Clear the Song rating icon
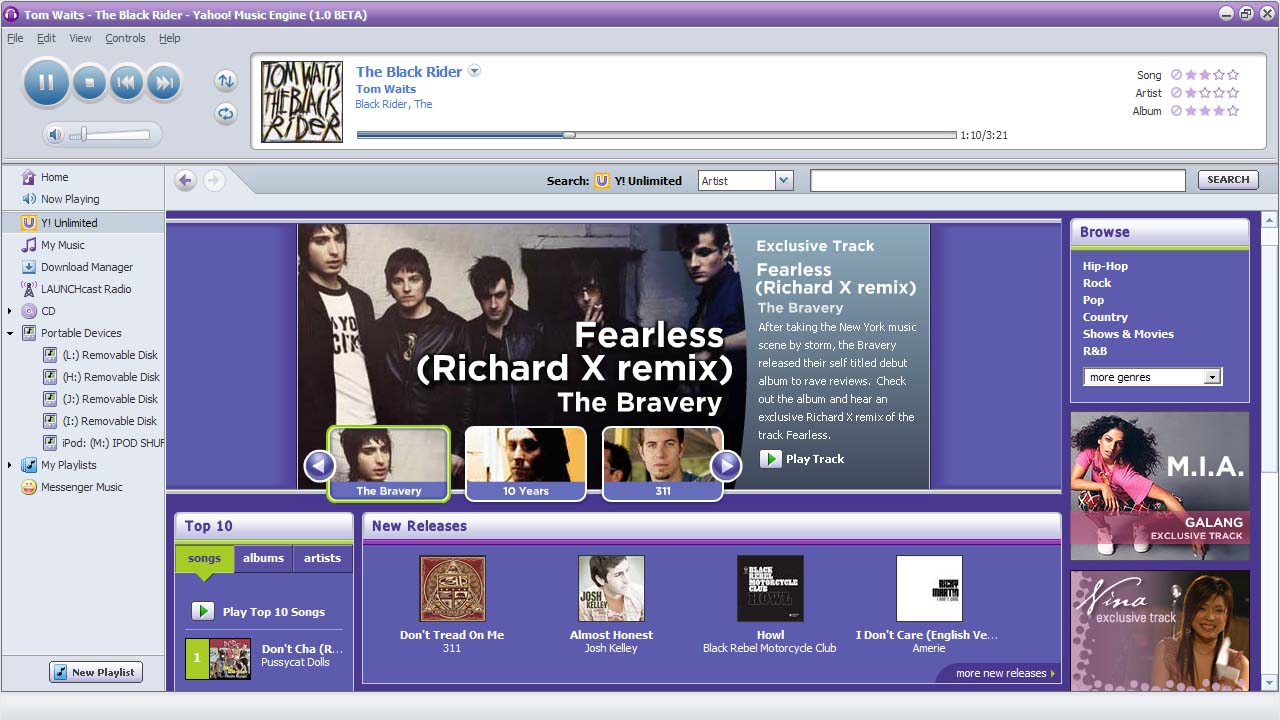This screenshot has height=720, width=1280. click(1176, 75)
